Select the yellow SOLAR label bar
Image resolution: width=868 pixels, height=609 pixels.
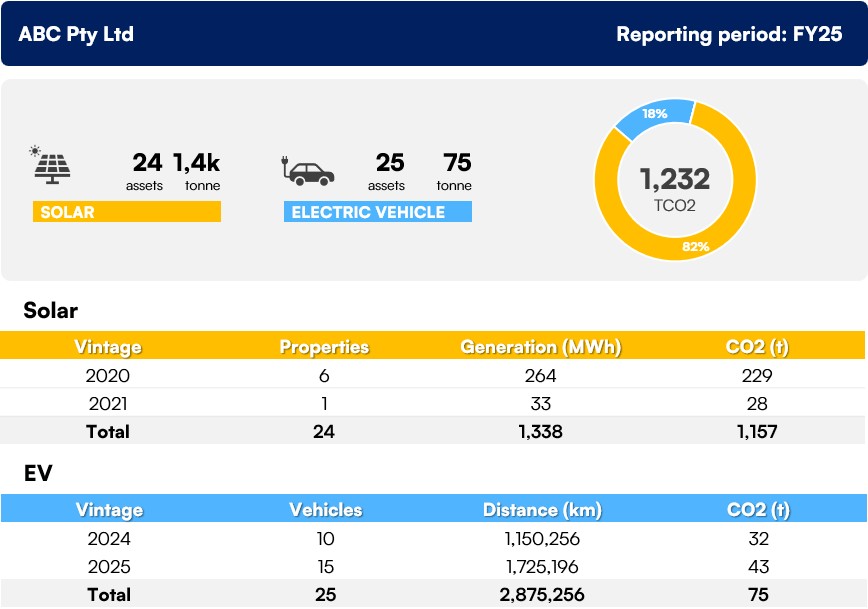pos(127,212)
